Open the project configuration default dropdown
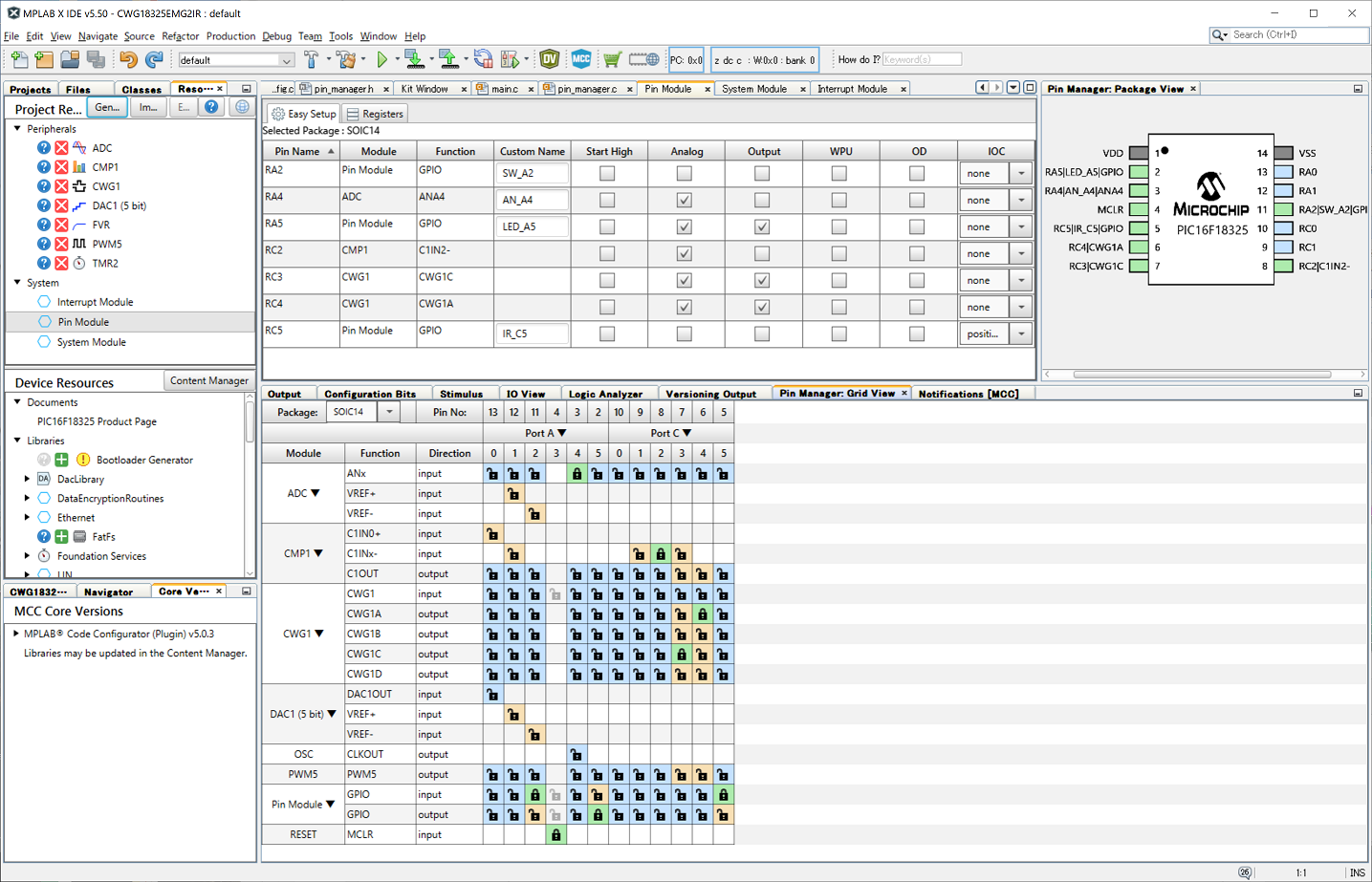 [x=286, y=60]
